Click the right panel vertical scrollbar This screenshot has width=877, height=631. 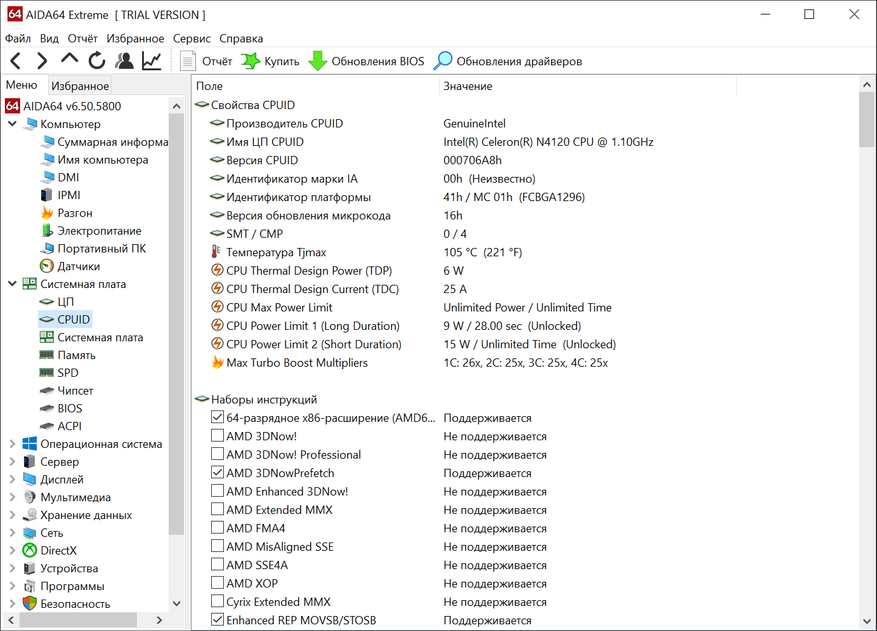[x=866, y=350]
